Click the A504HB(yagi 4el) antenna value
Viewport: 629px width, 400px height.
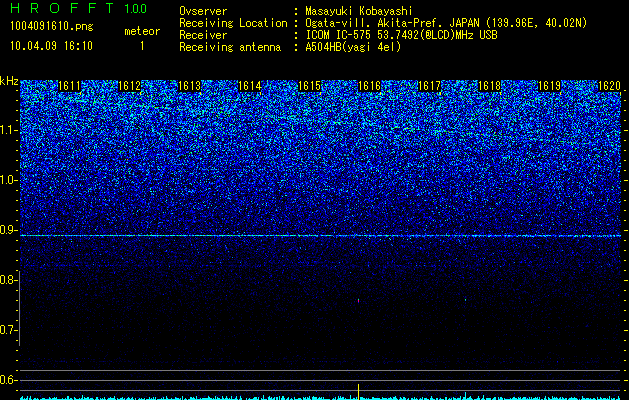click(353, 47)
